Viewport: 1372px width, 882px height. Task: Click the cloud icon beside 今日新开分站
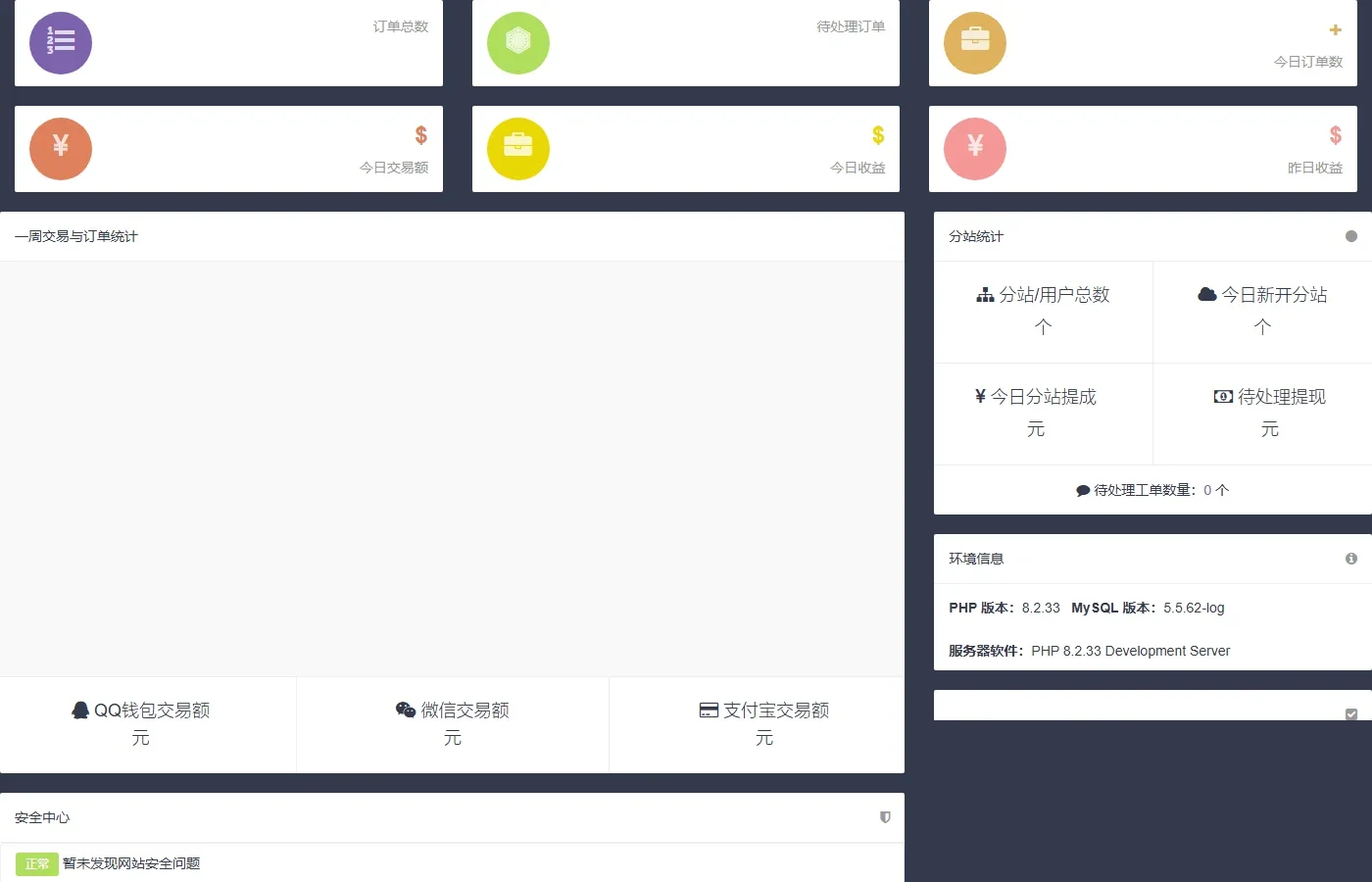(1207, 294)
